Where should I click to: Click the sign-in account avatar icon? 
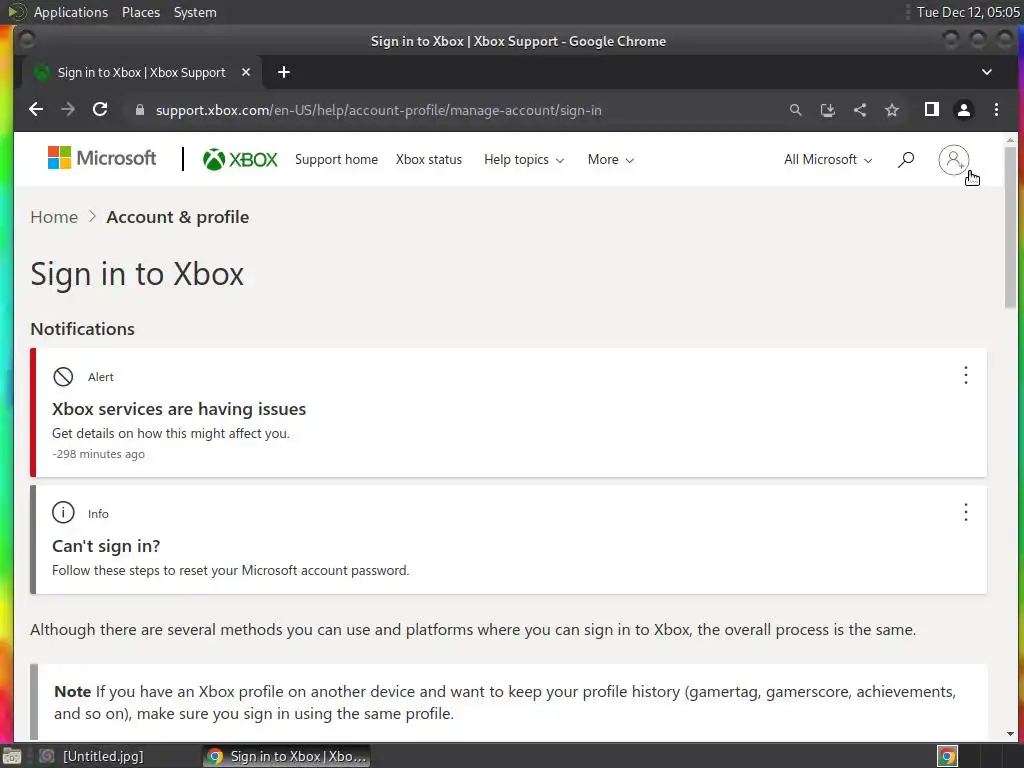(953, 160)
